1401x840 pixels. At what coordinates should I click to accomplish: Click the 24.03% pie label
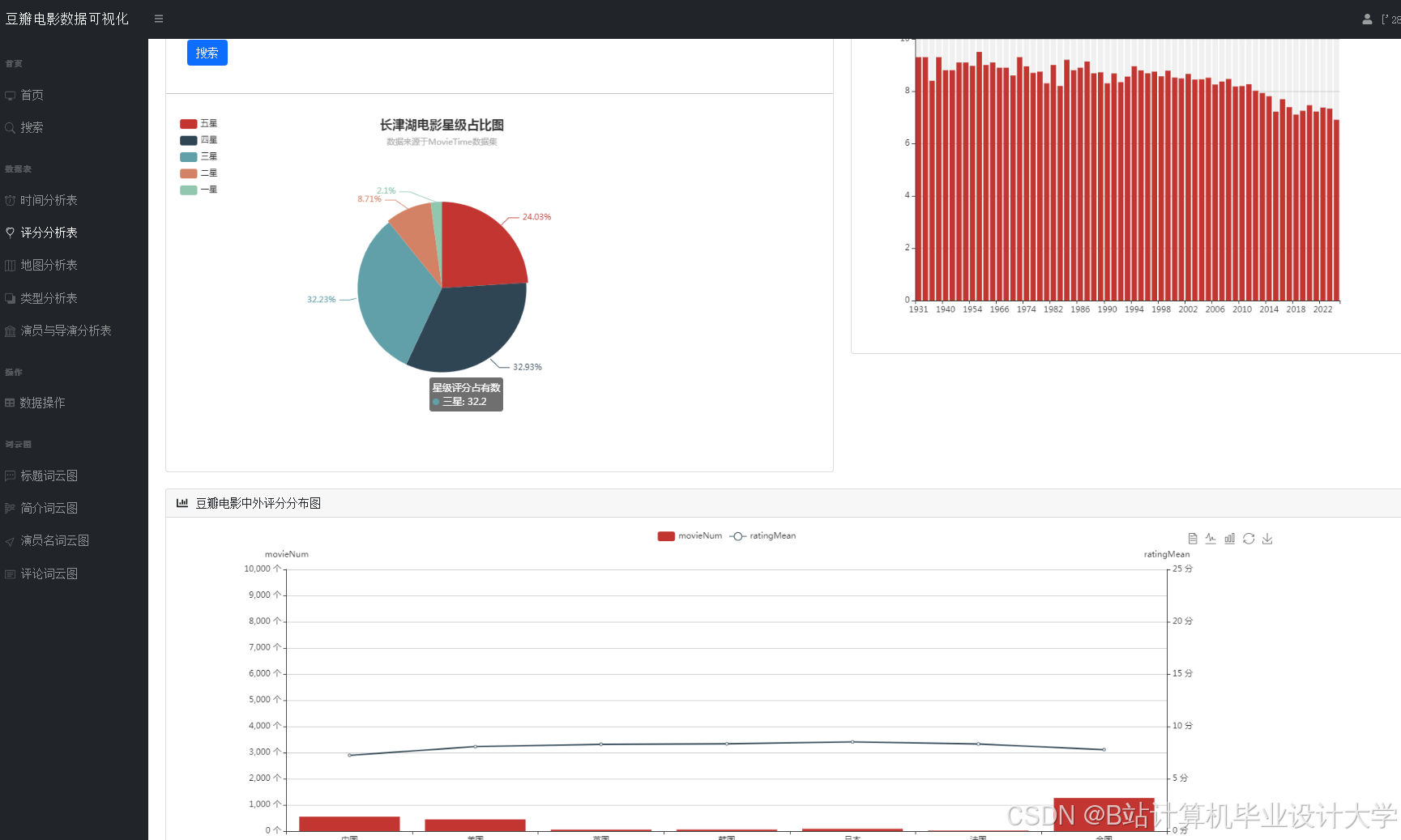click(x=536, y=217)
